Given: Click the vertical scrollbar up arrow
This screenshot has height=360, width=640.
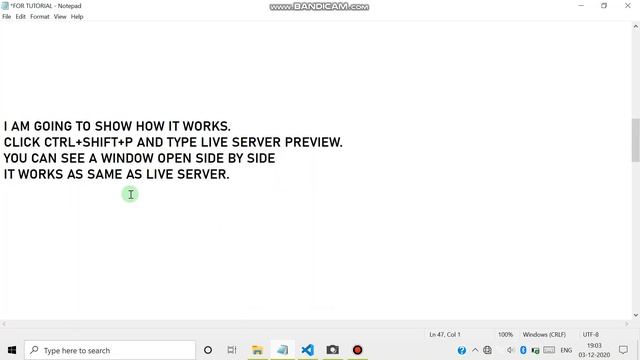Looking at the screenshot, I should (x=636, y=26).
